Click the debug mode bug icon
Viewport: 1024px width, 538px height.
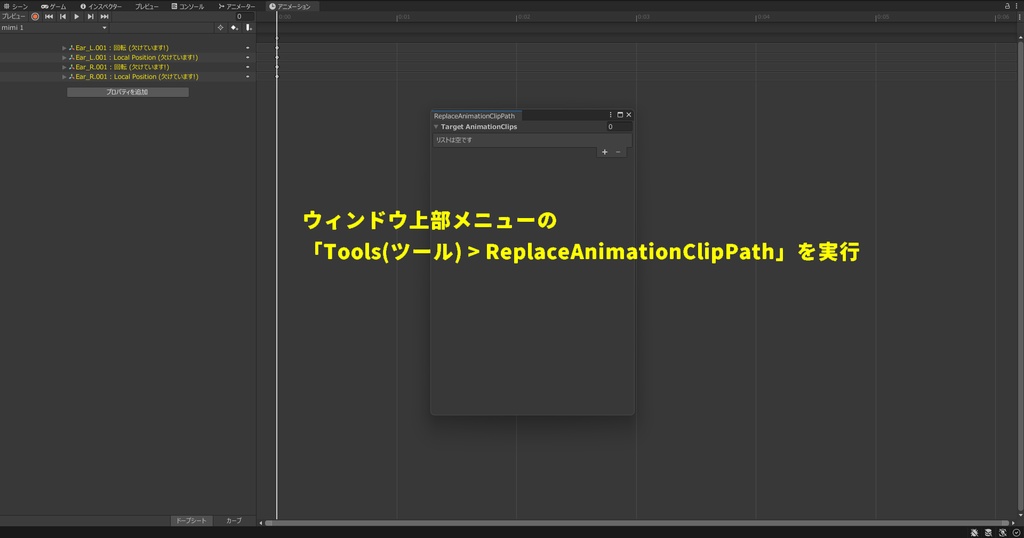coord(974,533)
